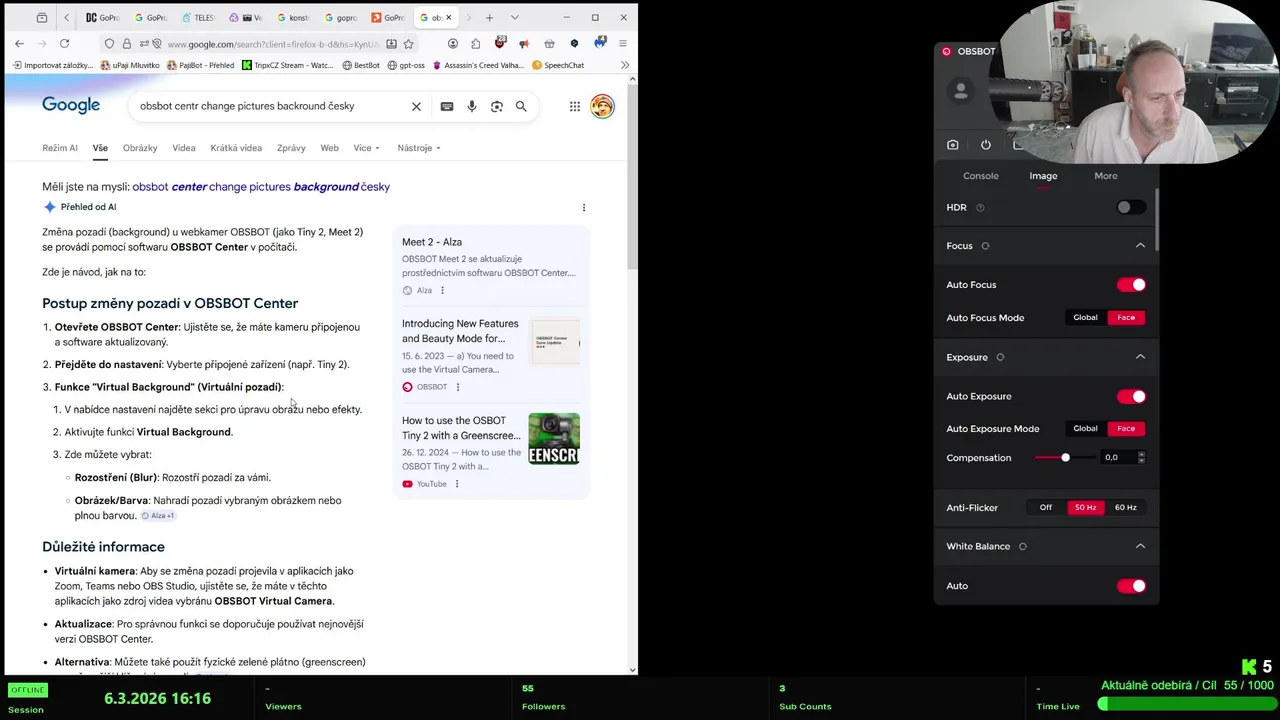Open Videa search tab

[184, 148]
